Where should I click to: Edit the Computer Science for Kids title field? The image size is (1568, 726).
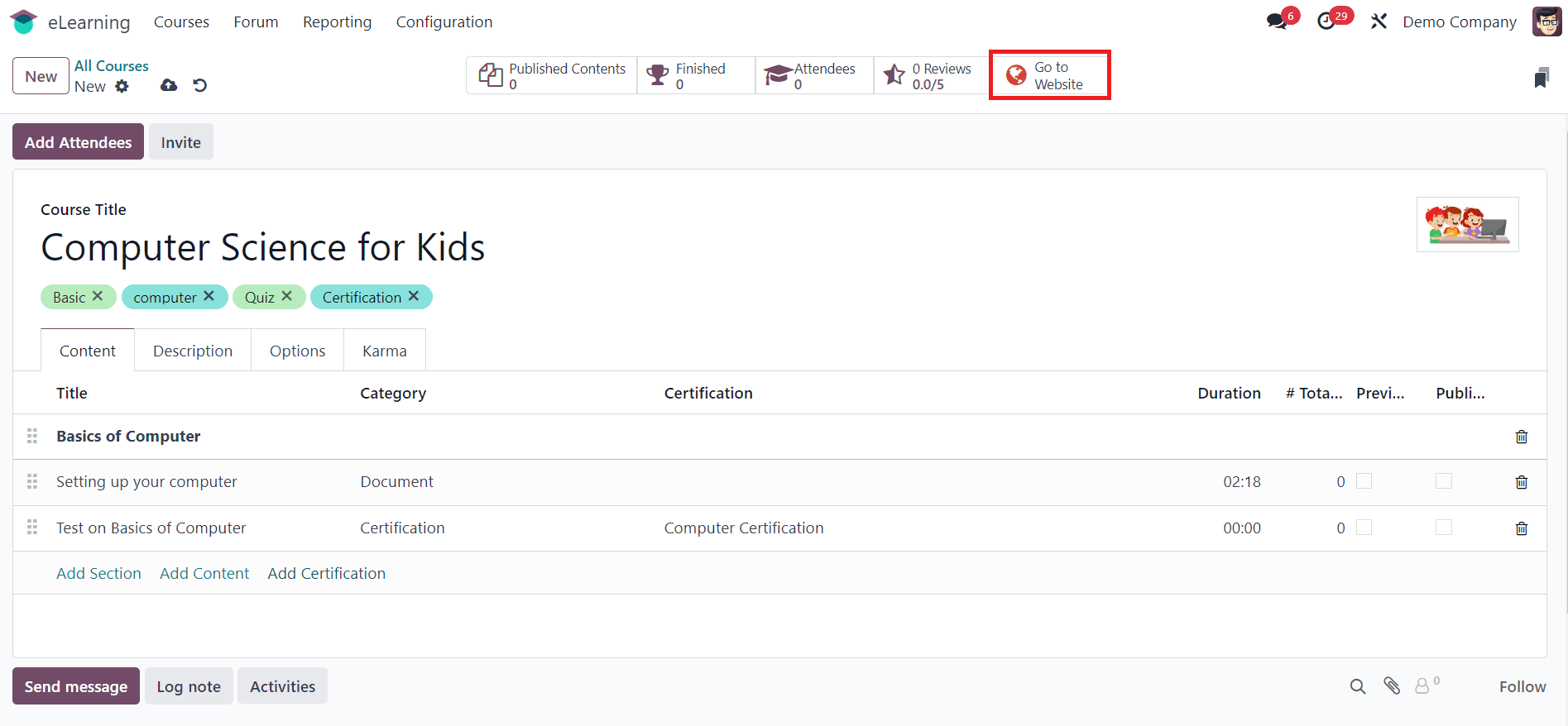(263, 247)
